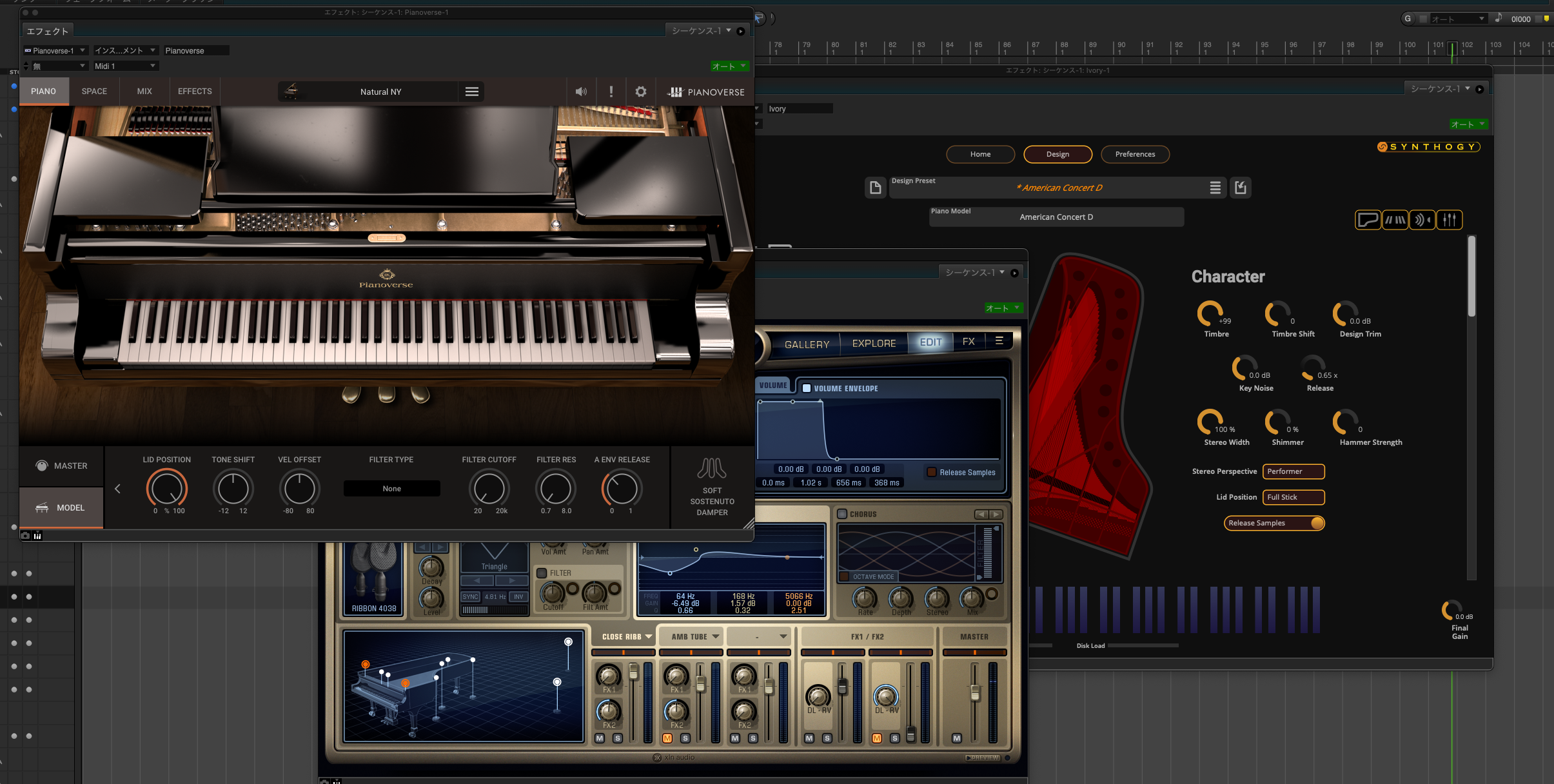Select Ivory piano lid shape view icon
Image resolution: width=1554 pixels, height=784 pixels.
1368,220
